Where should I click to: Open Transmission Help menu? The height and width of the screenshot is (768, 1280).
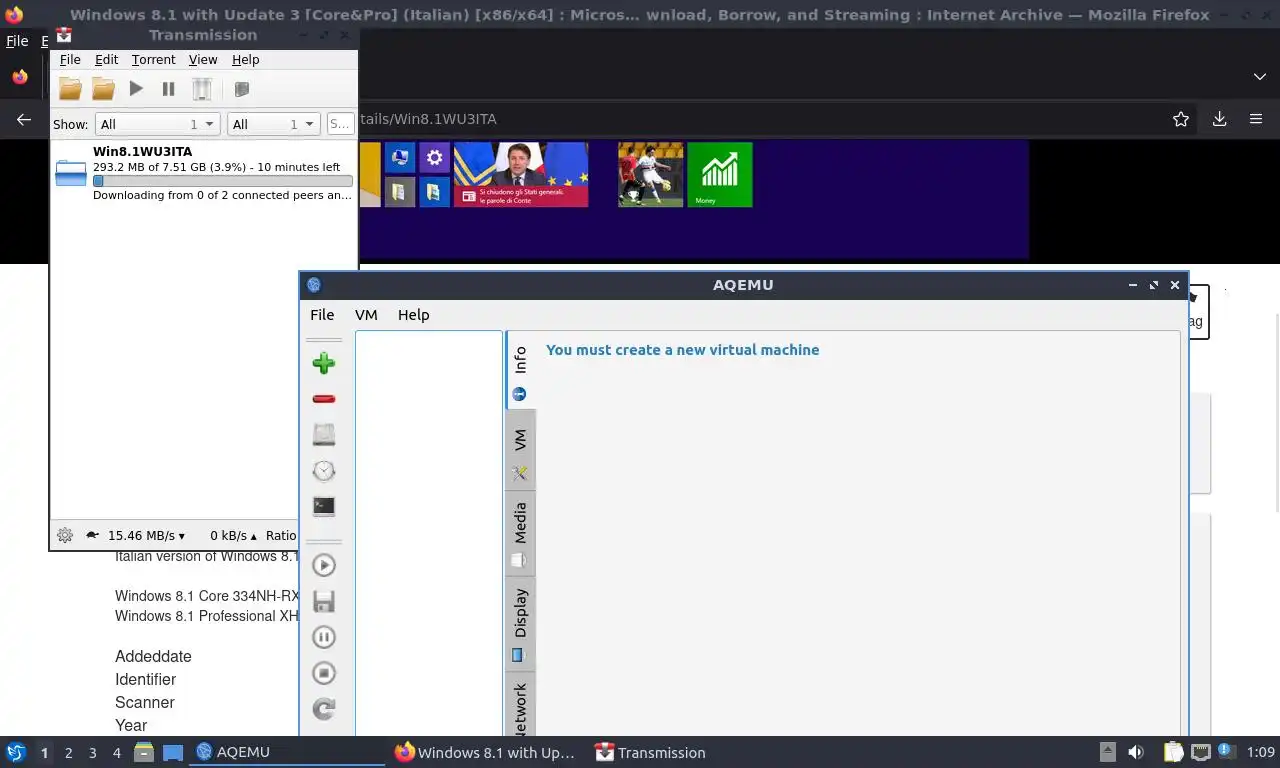coord(245,60)
